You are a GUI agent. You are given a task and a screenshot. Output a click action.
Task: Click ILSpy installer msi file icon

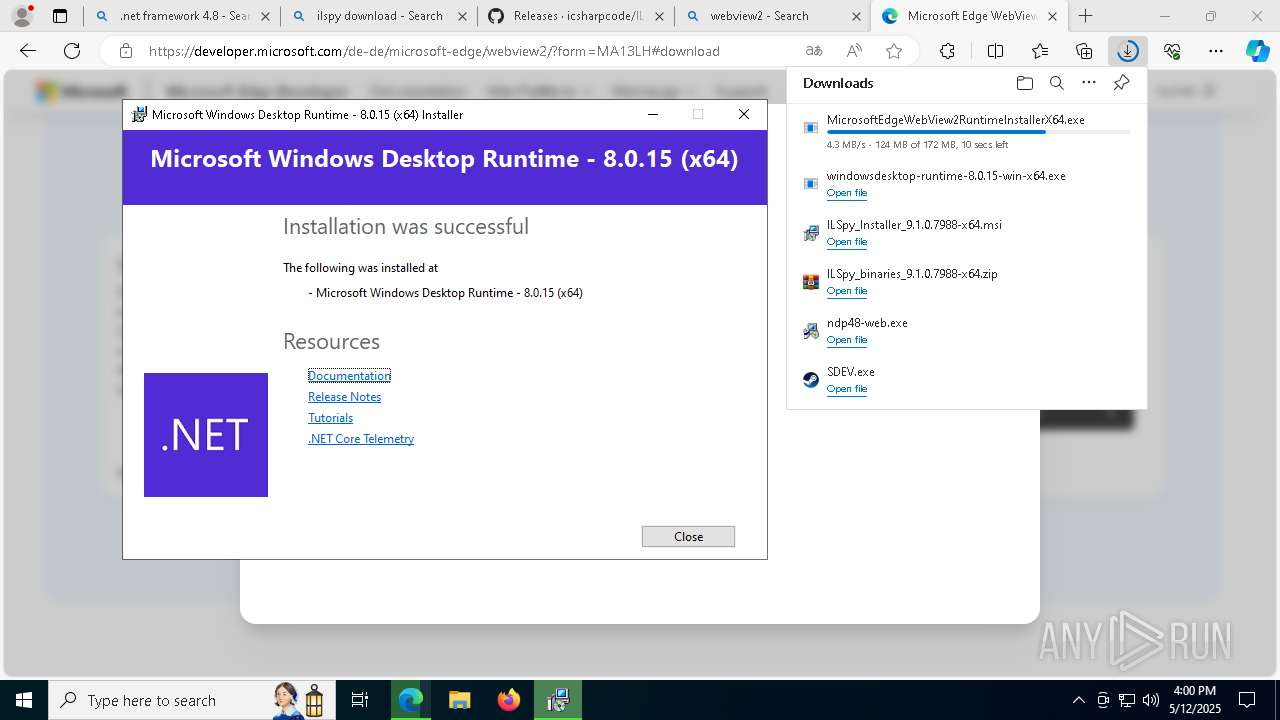click(811, 233)
